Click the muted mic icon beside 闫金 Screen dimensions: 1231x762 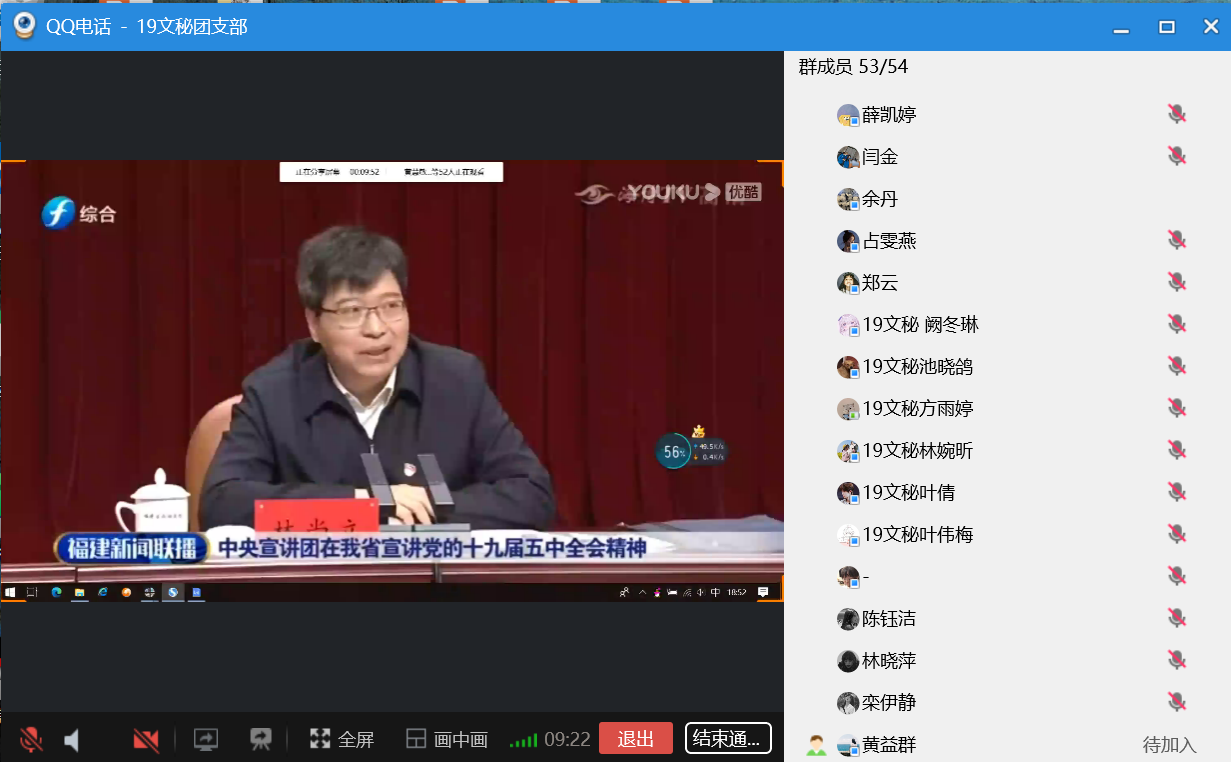[1177, 157]
